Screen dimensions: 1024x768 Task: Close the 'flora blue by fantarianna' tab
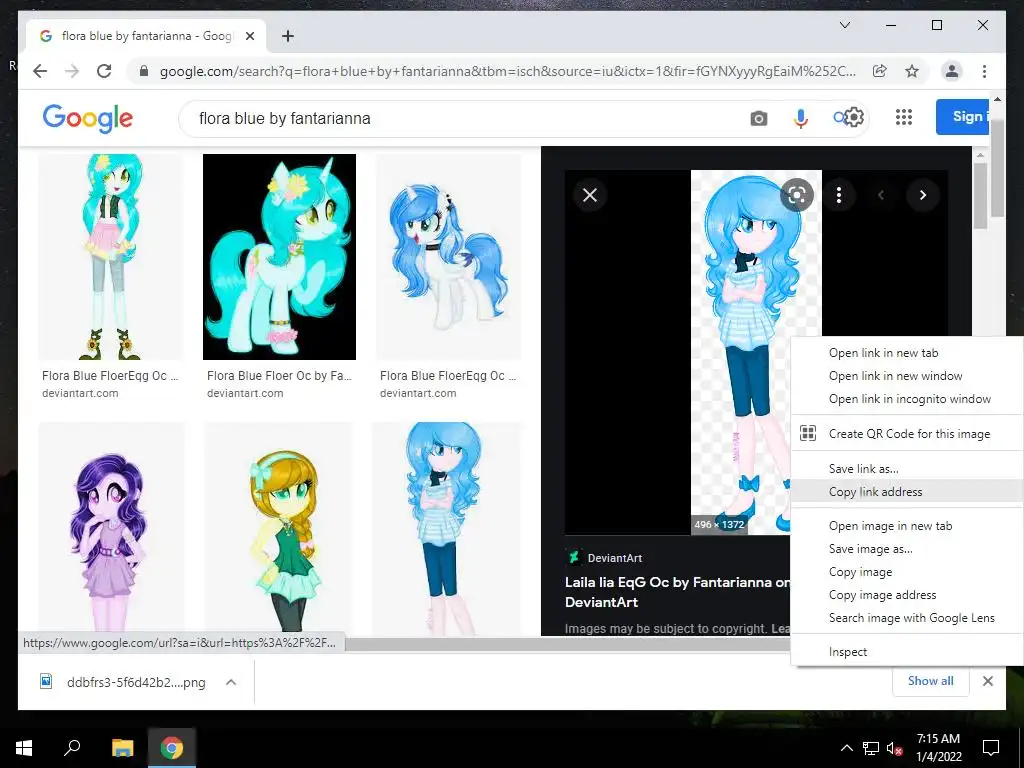(x=249, y=36)
